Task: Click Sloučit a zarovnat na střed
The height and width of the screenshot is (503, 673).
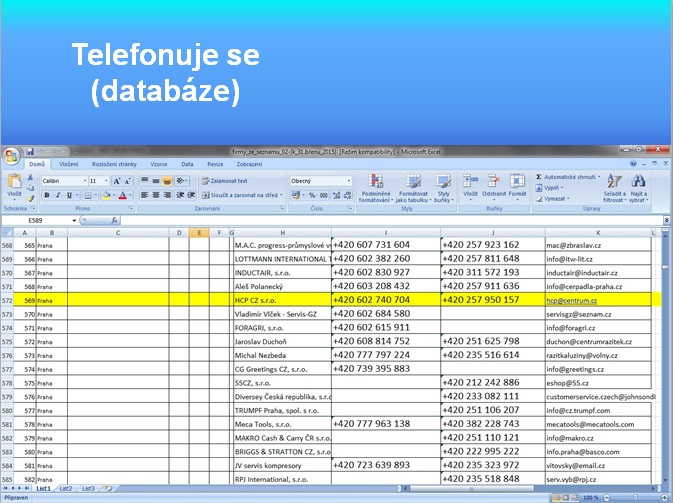Action: [x=242, y=195]
